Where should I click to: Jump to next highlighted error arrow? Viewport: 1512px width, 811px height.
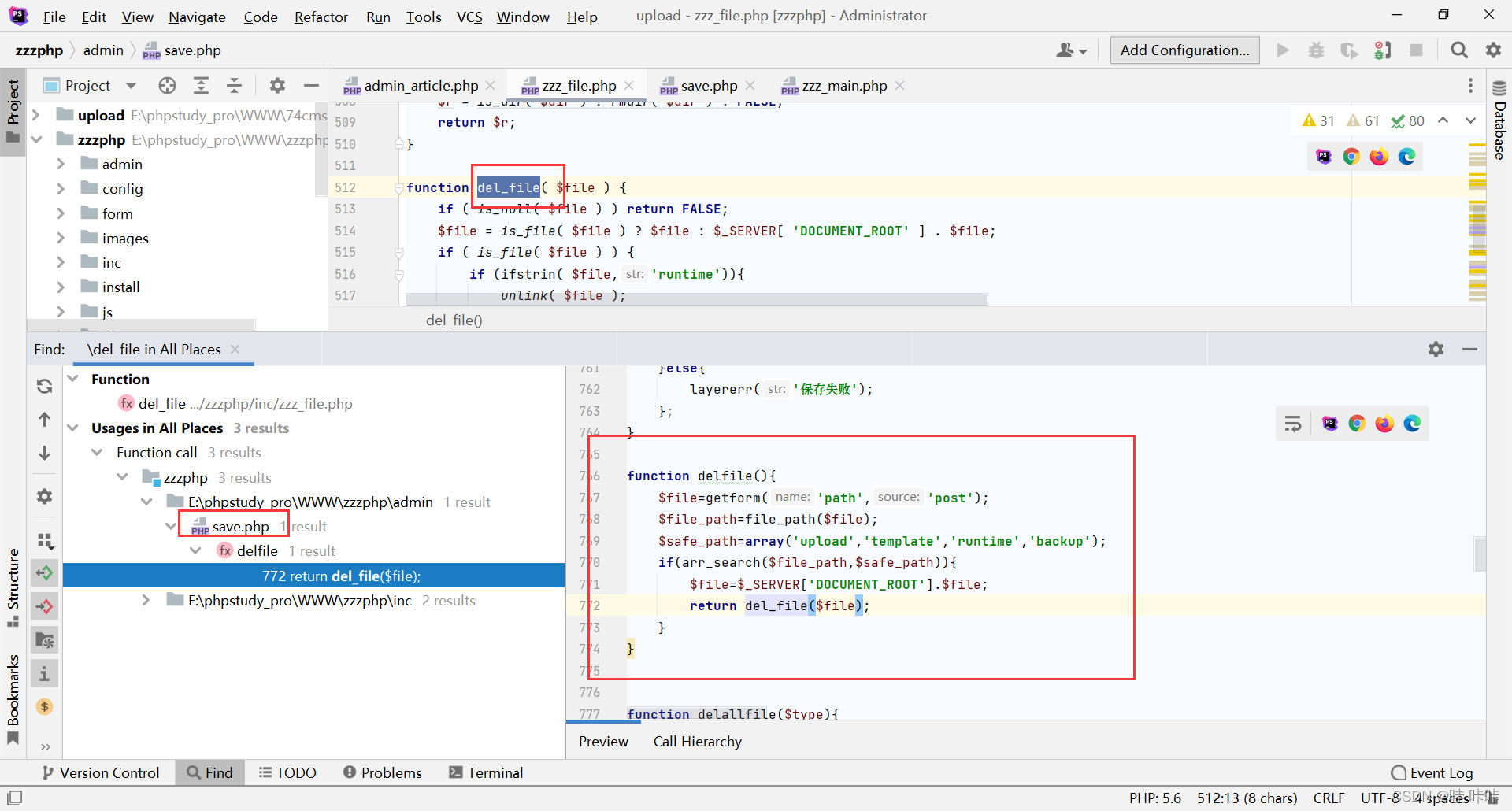pos(1470,120)
